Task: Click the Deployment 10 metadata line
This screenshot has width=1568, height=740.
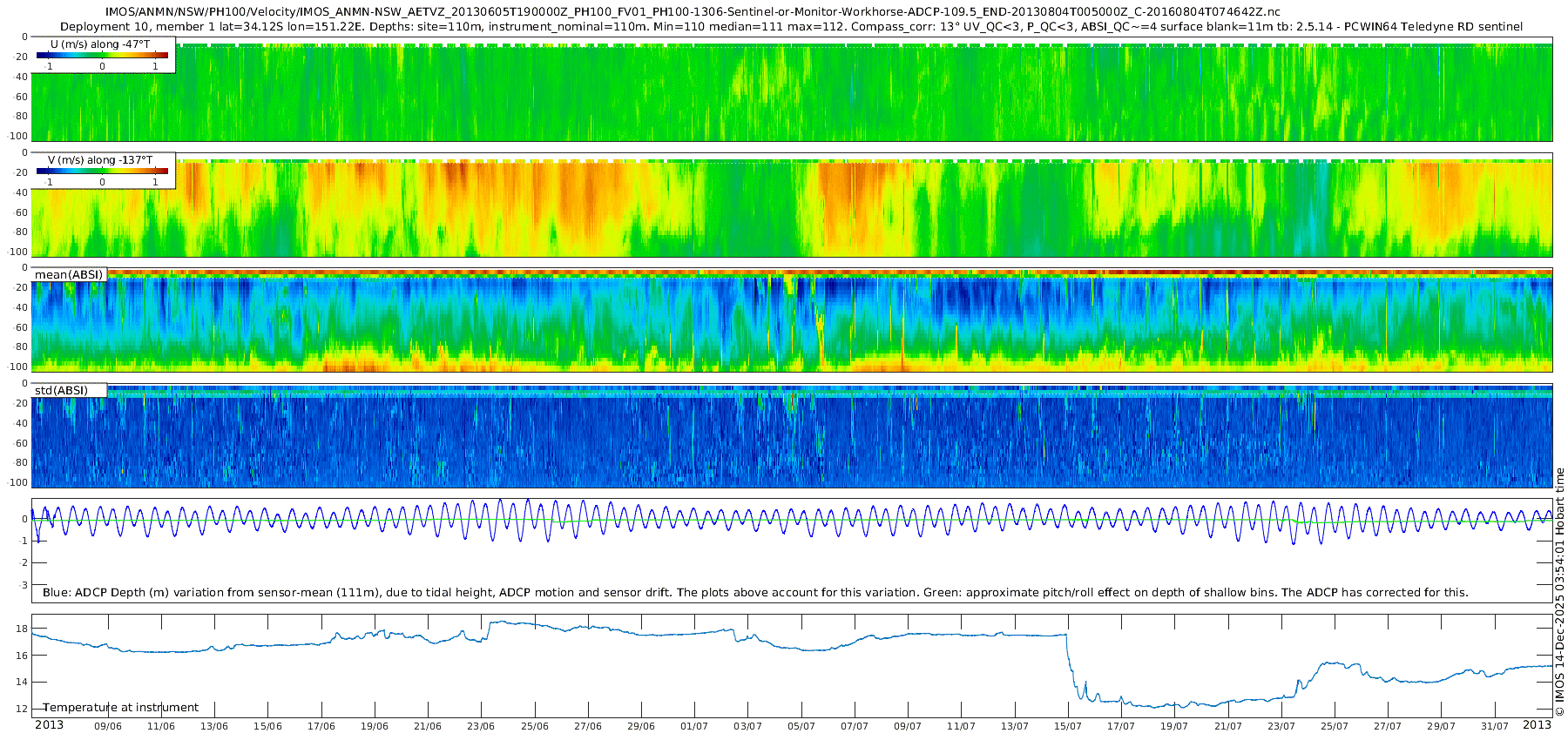Action: point(791,27)
